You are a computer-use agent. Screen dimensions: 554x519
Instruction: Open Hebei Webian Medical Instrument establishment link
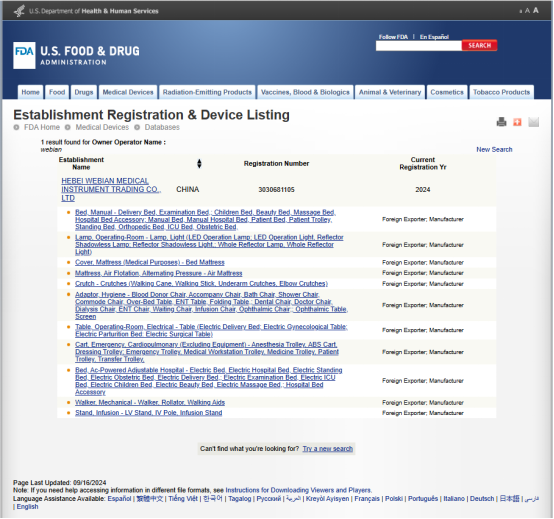[111, 189]
